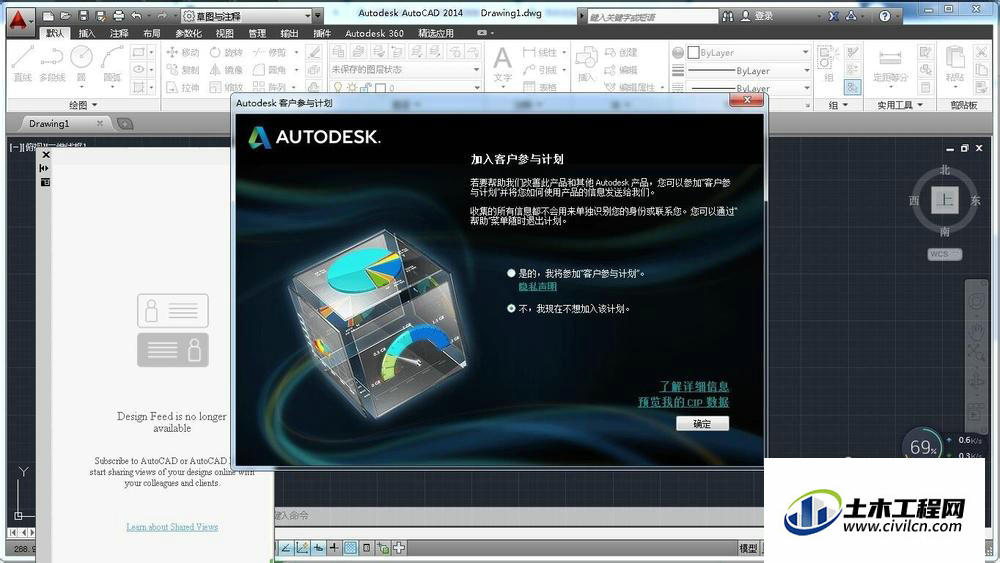Click the Text (文字) tool
The height and width of the screenshot is (563, 1000).
coord(503,64)
